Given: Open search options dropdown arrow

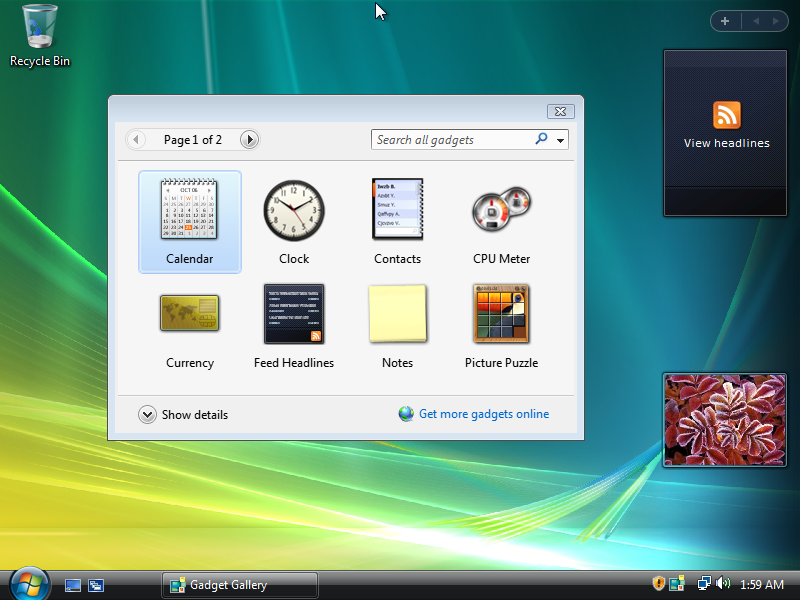Looking at the screenshot, I should click(x=561, y=141).
